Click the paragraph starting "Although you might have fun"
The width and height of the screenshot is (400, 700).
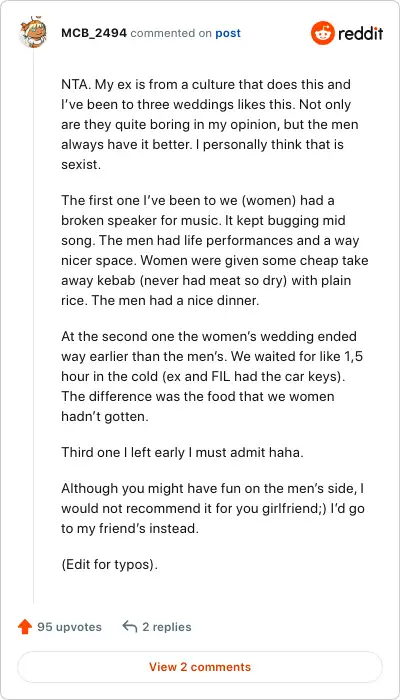(x=213, y=508)
